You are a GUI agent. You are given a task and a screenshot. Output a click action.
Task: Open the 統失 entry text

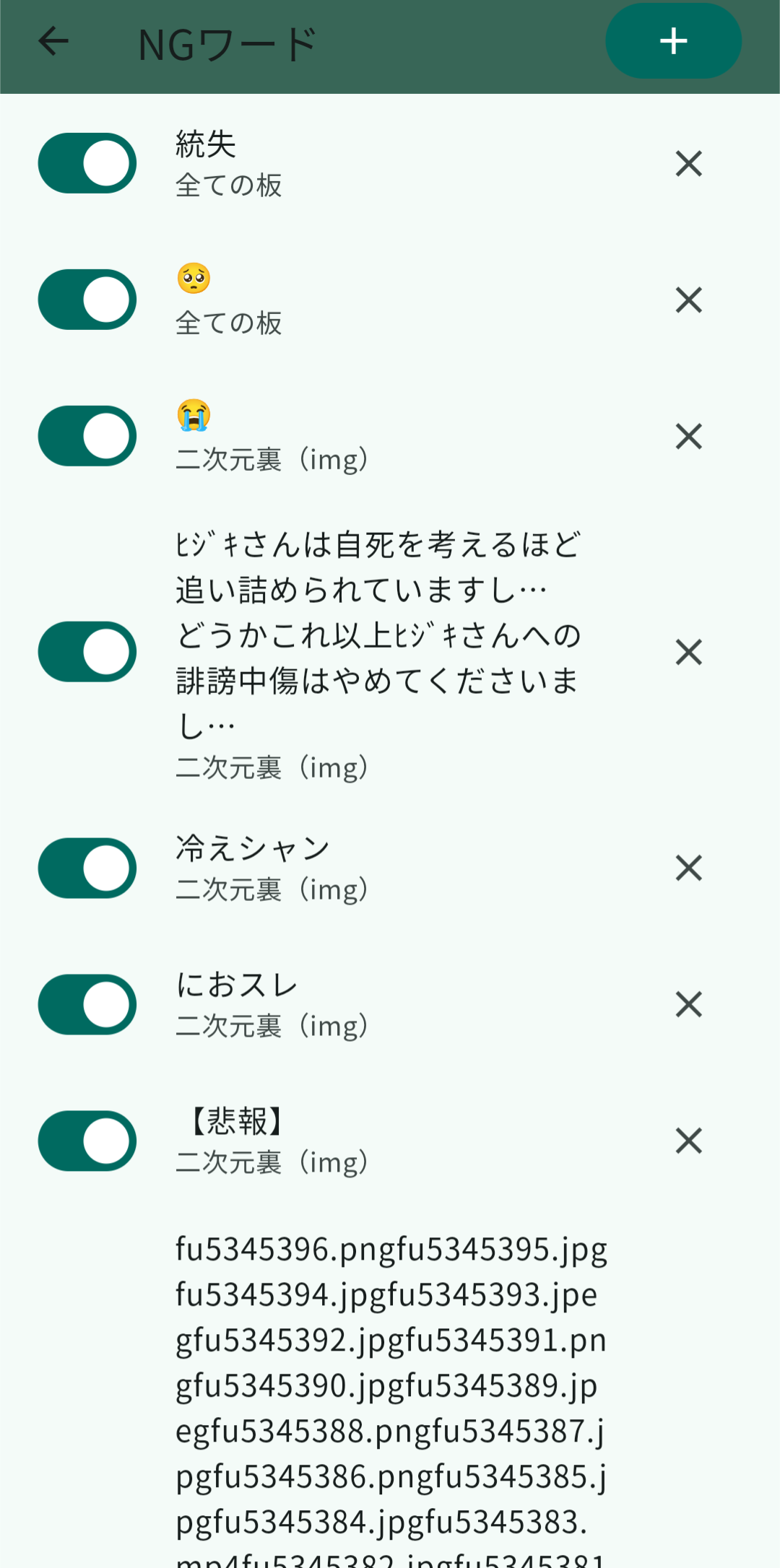[x=207, y=144]
